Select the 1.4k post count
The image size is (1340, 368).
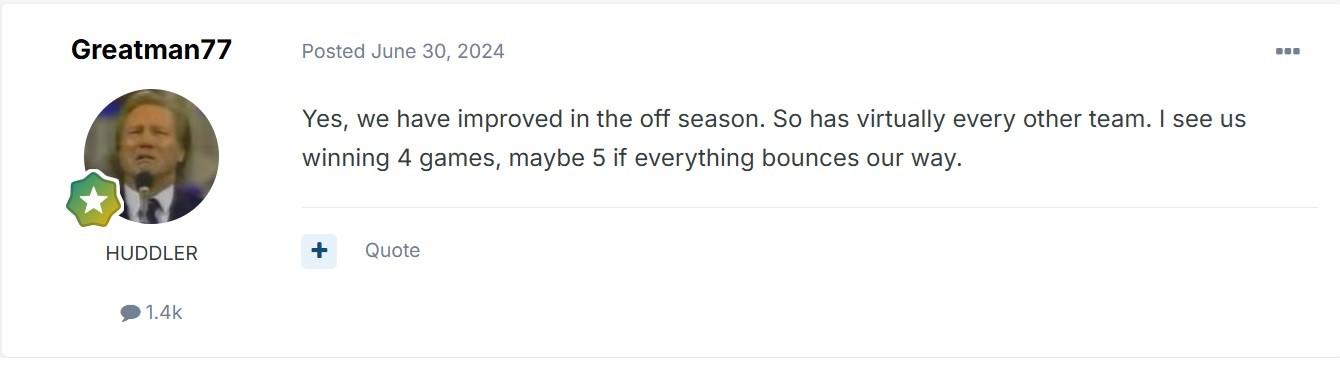point(163,313)
